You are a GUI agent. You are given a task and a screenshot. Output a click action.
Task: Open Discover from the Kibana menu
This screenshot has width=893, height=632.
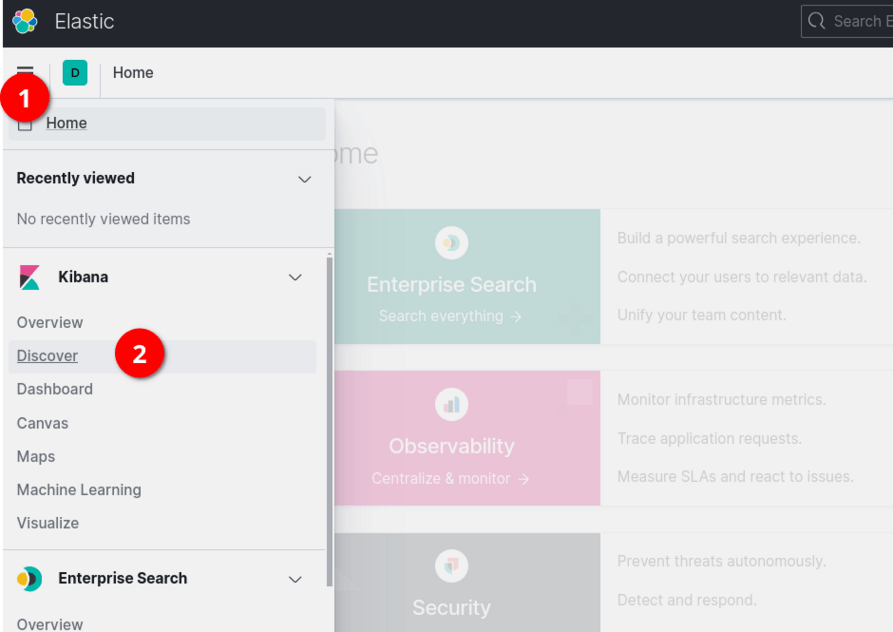click(x=47, y=356)
